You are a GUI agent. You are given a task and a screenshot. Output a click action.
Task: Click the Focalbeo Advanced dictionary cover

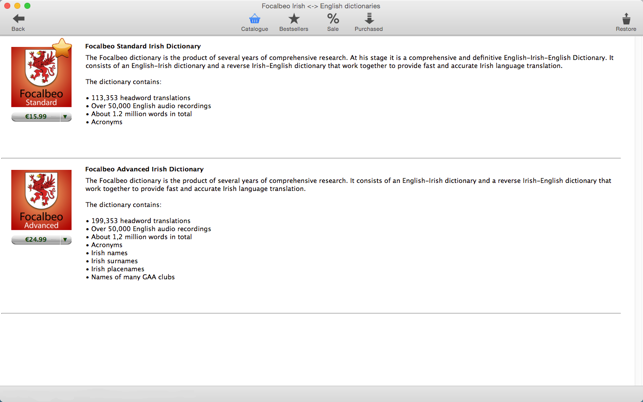(x=41, y=200)
